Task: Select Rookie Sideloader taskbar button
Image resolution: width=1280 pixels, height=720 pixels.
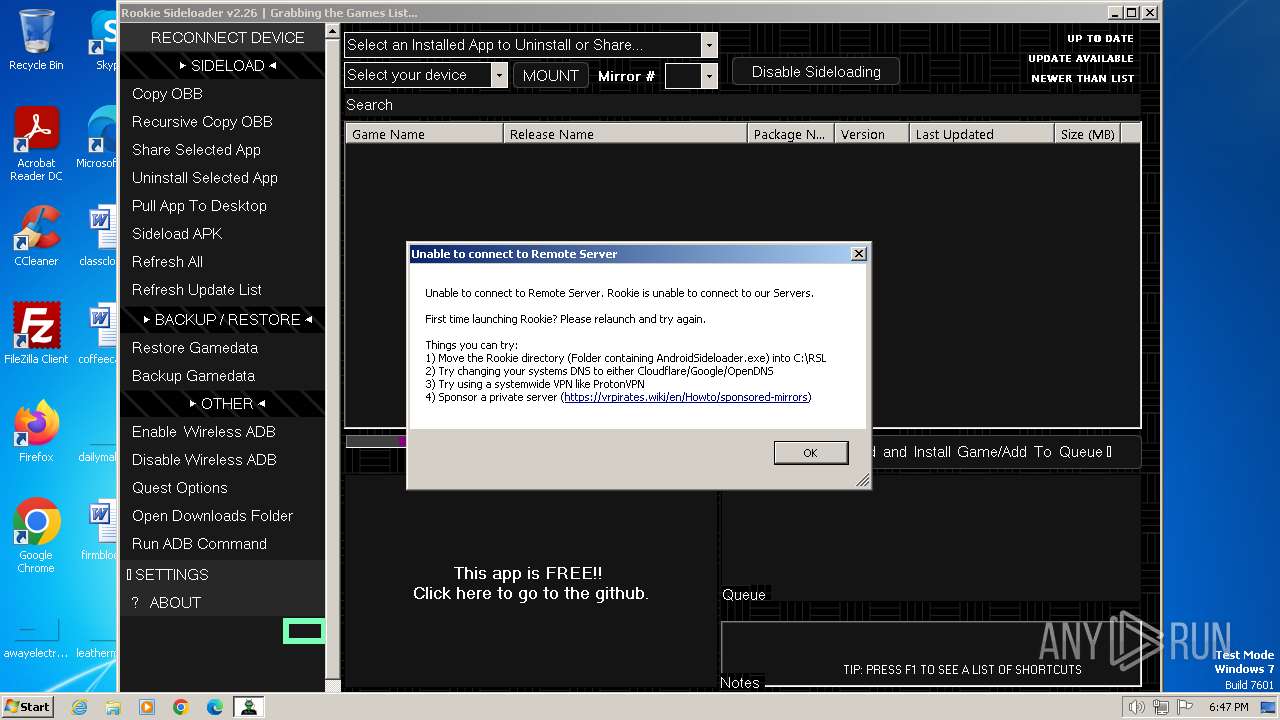Action: click(x=249, y=707)
